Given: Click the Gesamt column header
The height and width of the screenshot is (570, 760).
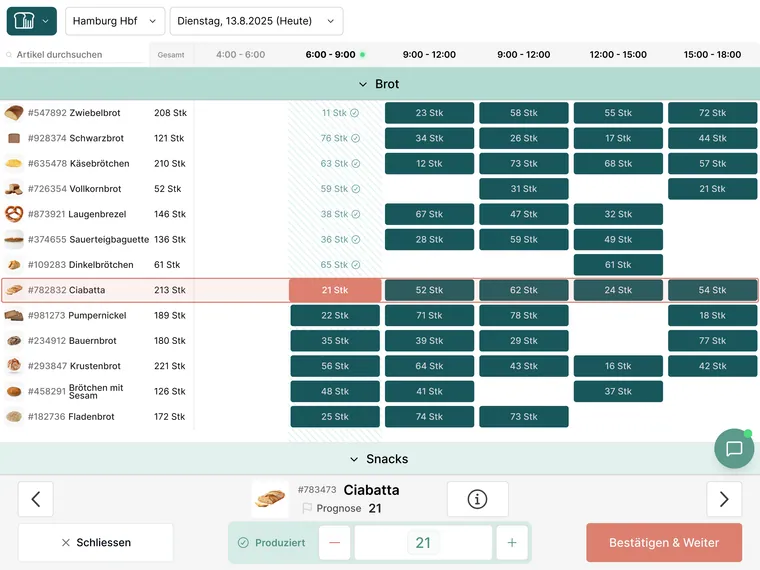Looking at the screenshot, I should click(x=171, y=55).
